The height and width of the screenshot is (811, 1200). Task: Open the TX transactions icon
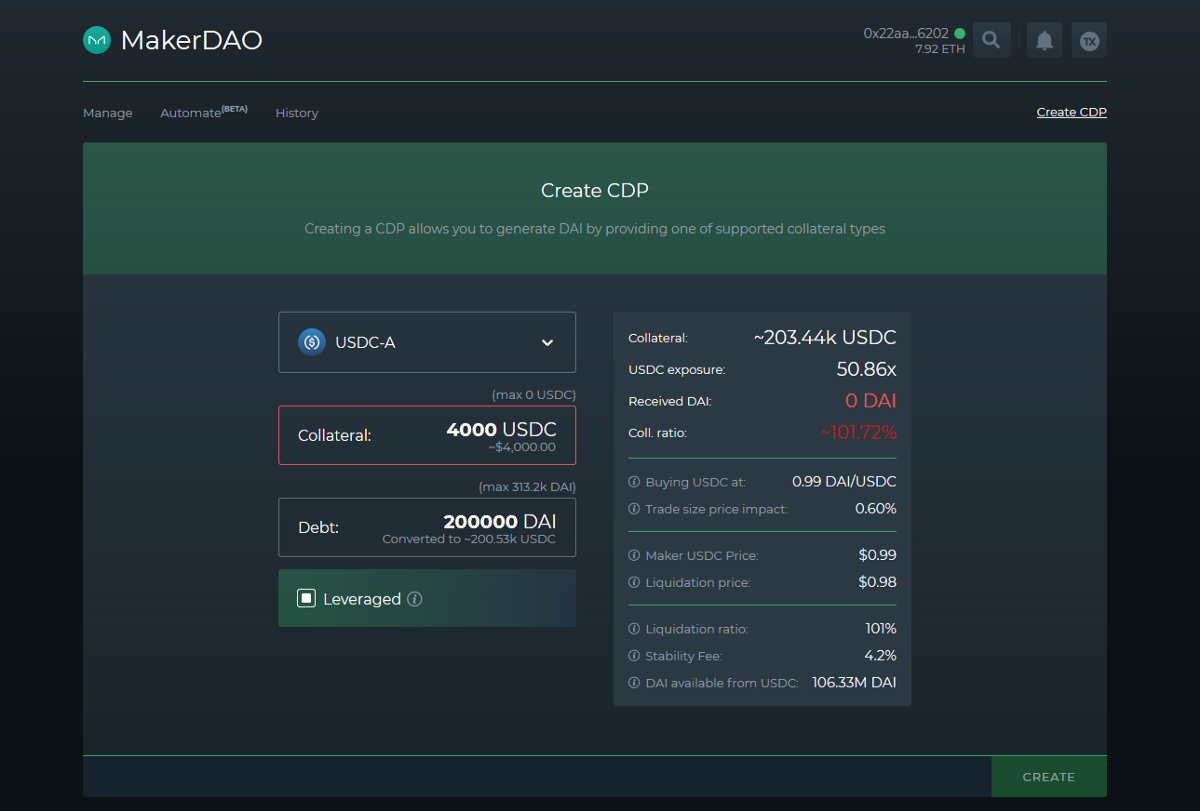pyautogui.click(x=1089, y=40)
